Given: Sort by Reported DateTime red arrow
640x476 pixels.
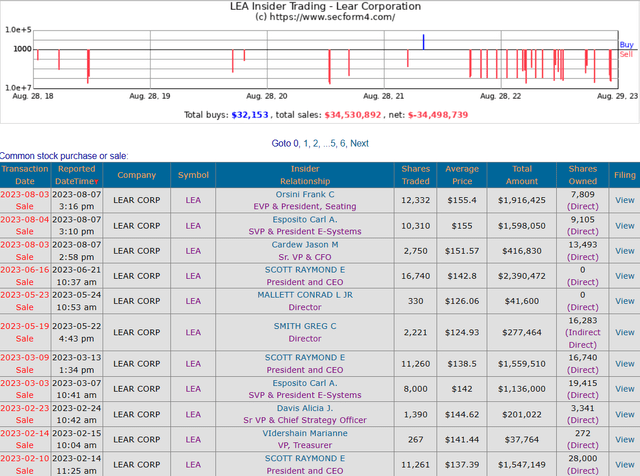Looking at the screenshot, I should tap(96, 182).
